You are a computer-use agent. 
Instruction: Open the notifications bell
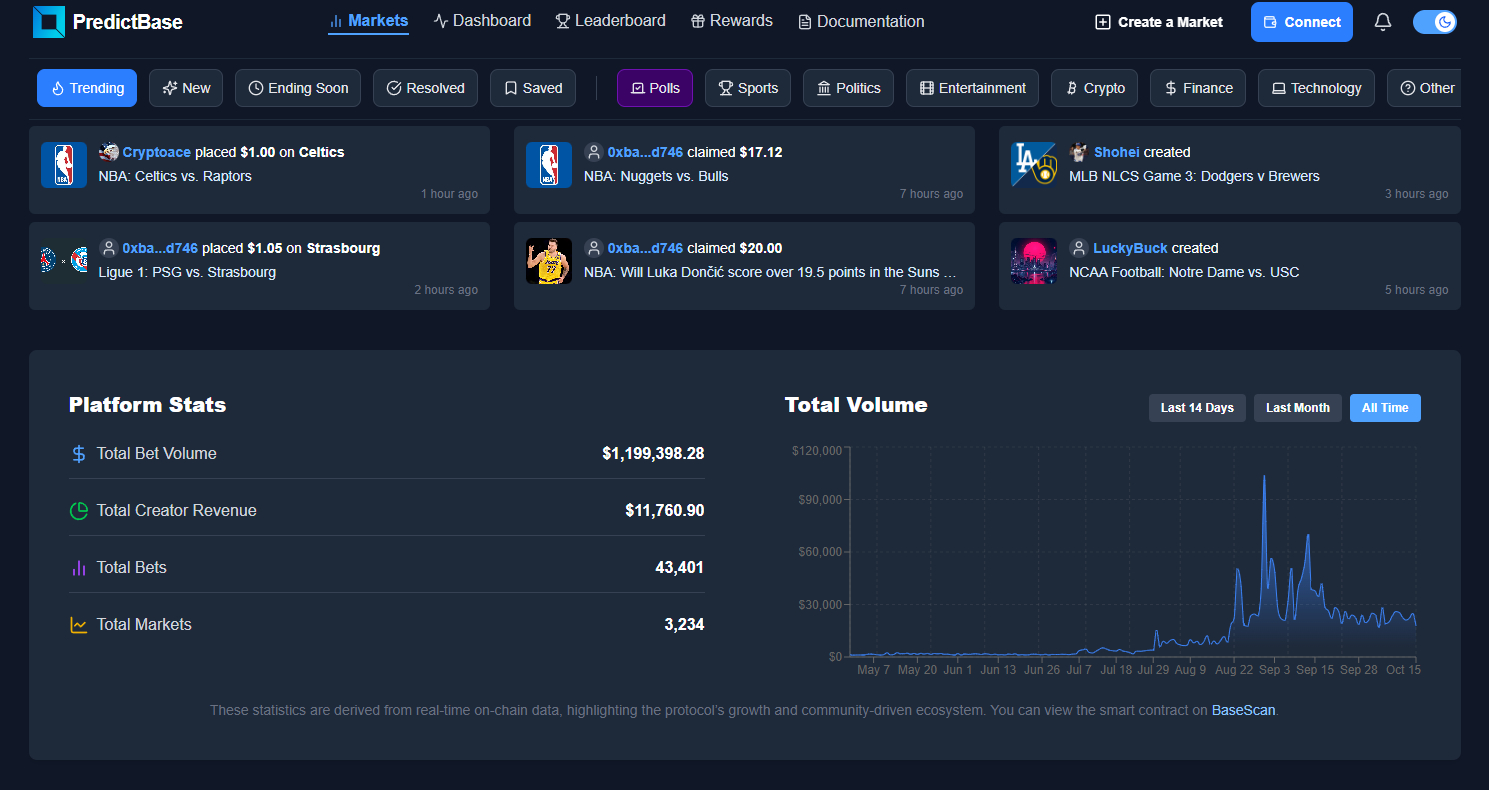pyautogui.click(x=1382, y=22)
